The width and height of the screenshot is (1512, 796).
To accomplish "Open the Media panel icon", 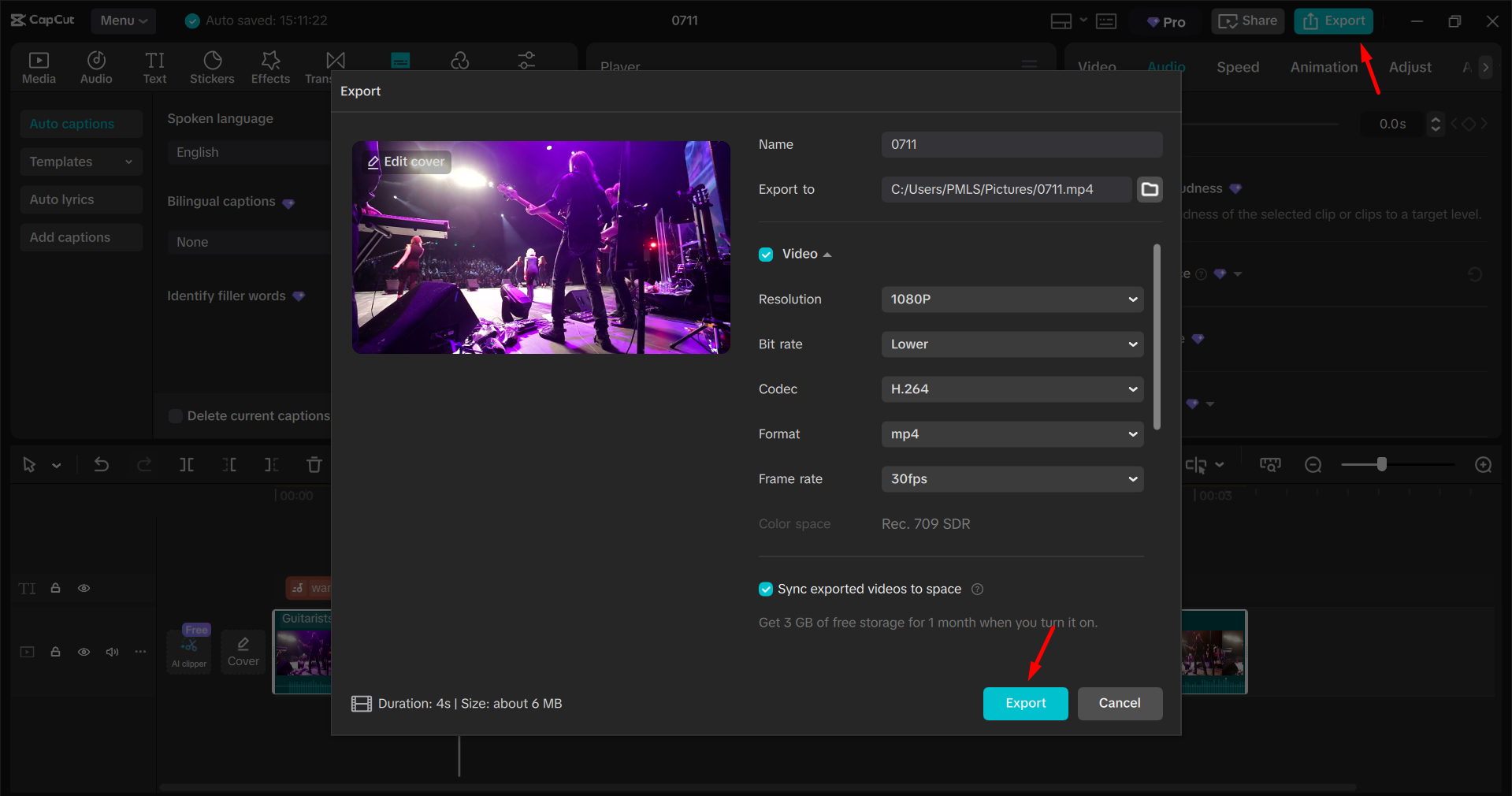I will (39, 66).
